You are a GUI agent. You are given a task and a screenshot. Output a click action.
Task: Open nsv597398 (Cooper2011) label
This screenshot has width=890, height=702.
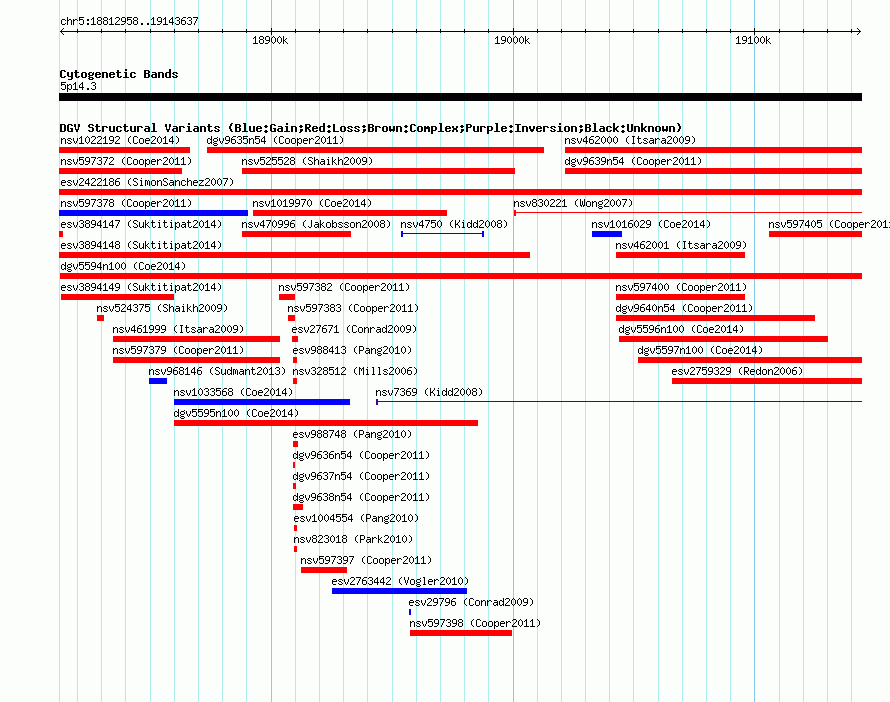[x=475, y=623]
